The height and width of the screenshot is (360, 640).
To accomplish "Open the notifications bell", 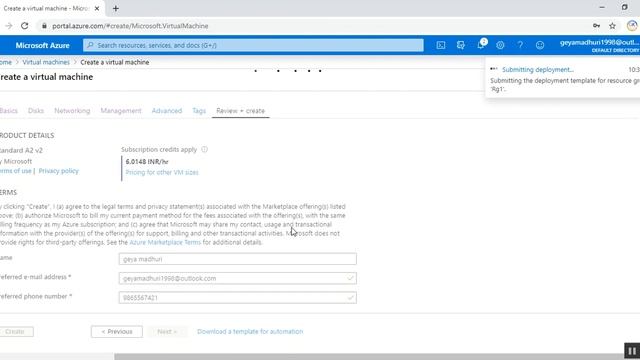I will coord(481,44).
